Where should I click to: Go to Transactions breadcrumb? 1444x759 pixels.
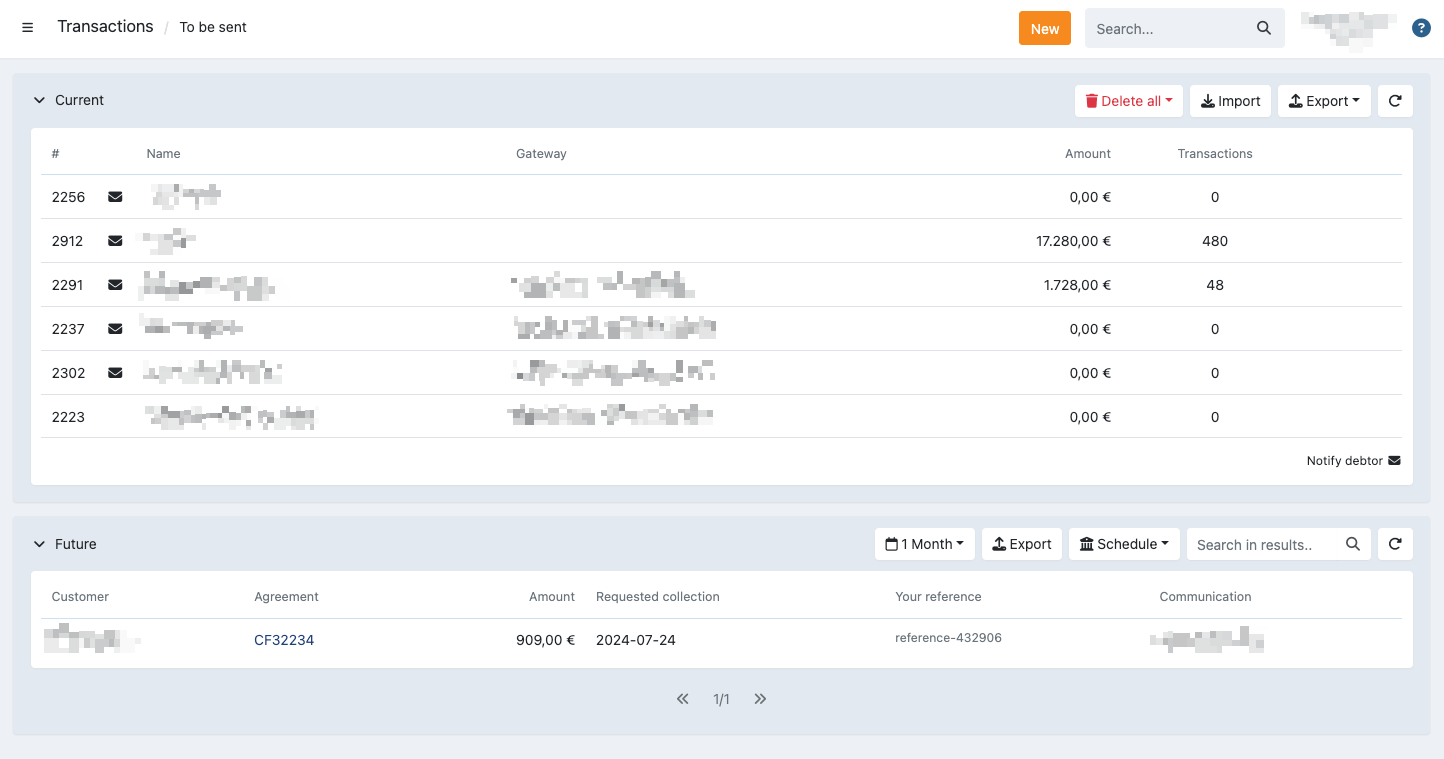click(x=105, y=27)
